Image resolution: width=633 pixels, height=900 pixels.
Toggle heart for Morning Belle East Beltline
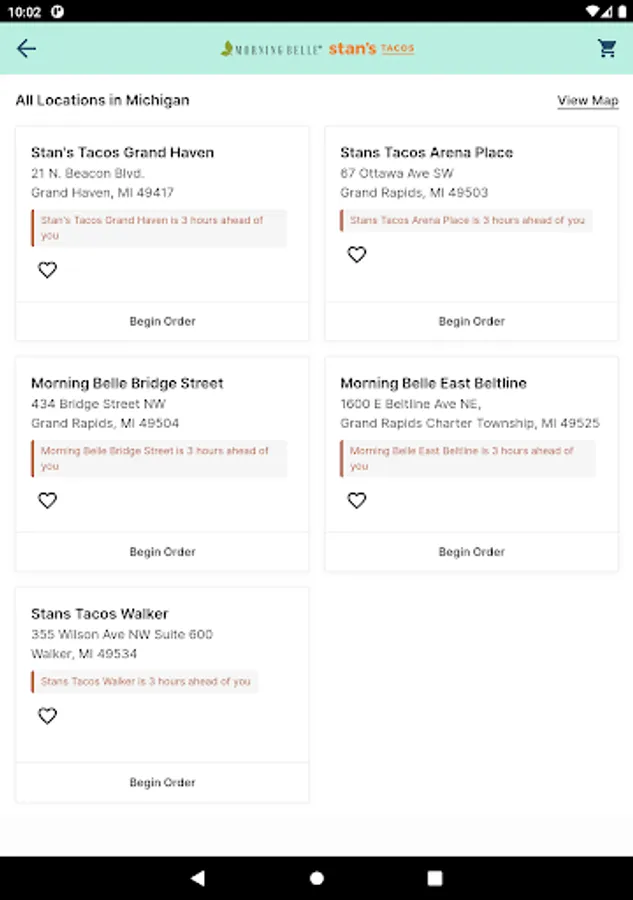[x=357, y=500]
